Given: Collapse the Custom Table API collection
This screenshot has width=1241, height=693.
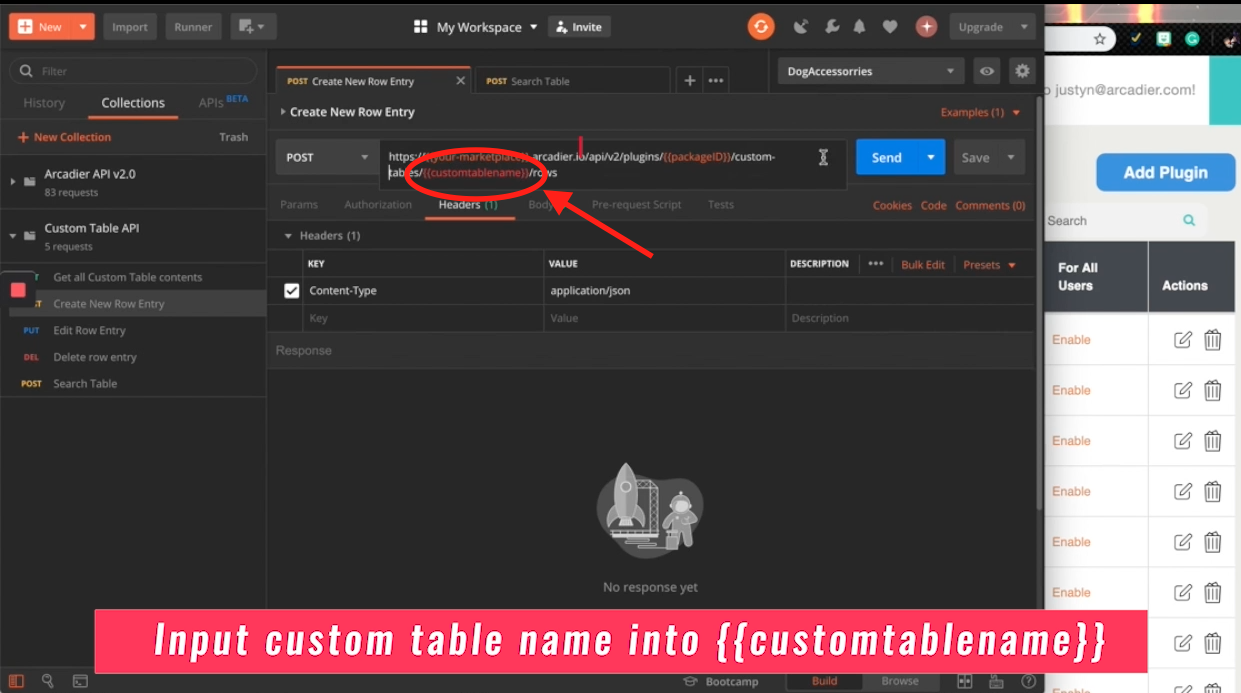Looking at the screenshot, I should click(x=13, y=236).
